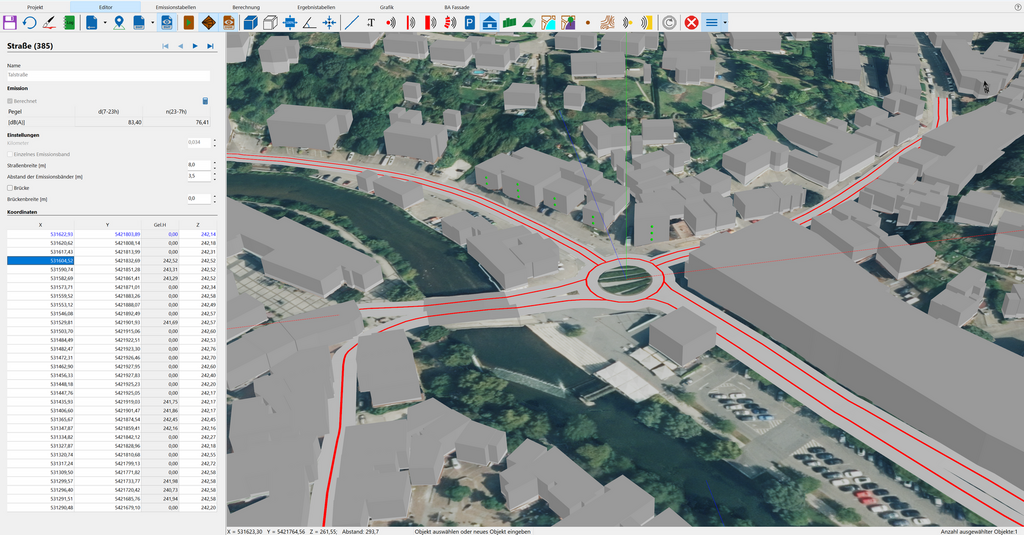Toggle the Einzelnes Emissionsband checkbox
This screenshot has width=1024, height=535.
click(x=10, y=153)
